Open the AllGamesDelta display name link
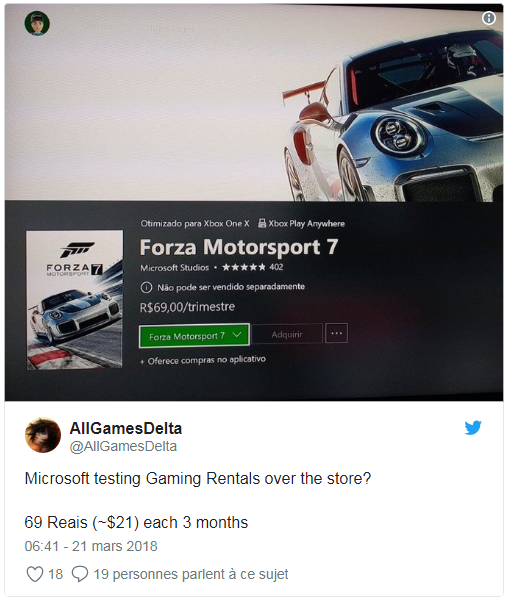 click(x=126, y=428)
